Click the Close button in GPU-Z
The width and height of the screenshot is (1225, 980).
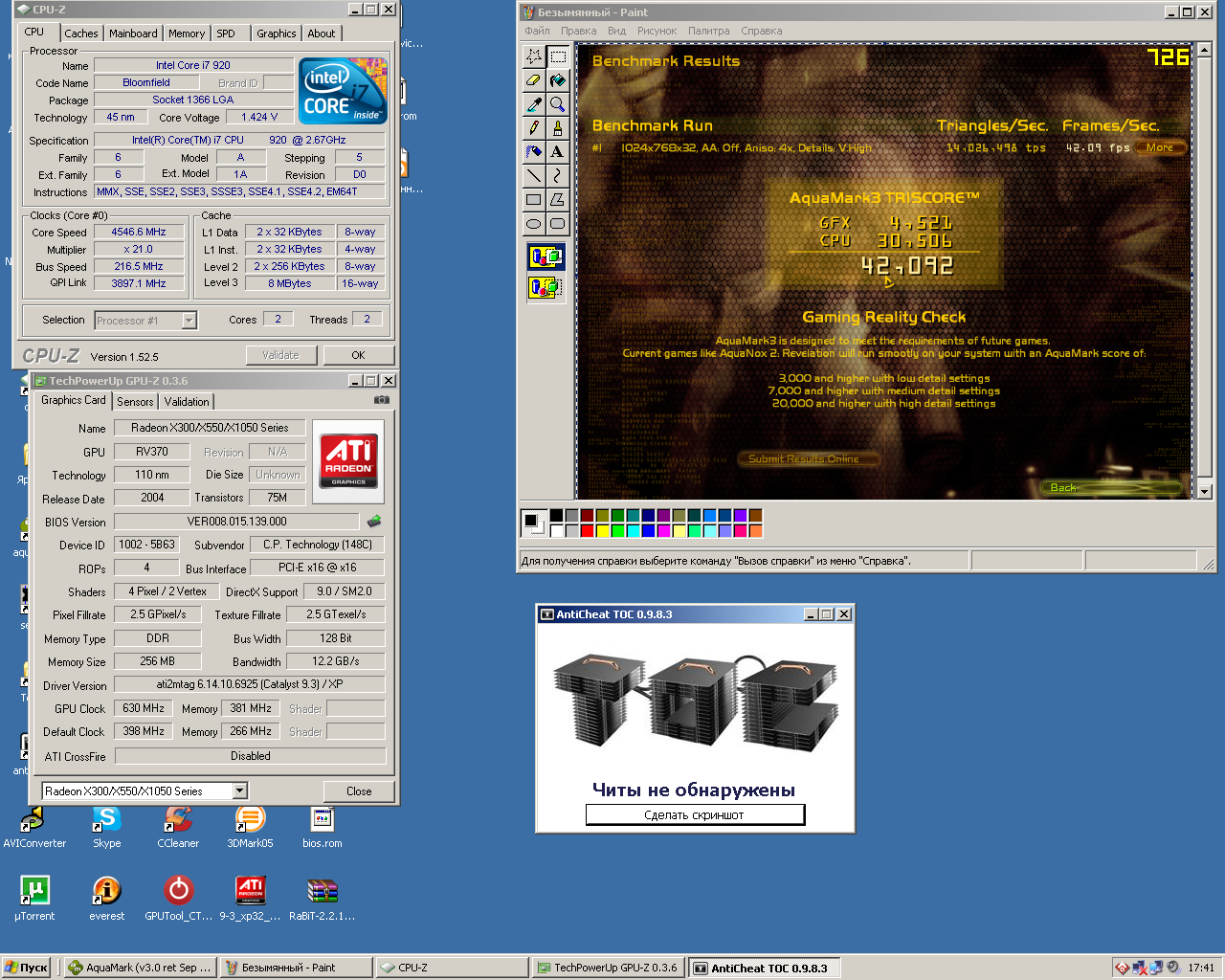coord(359,791)
